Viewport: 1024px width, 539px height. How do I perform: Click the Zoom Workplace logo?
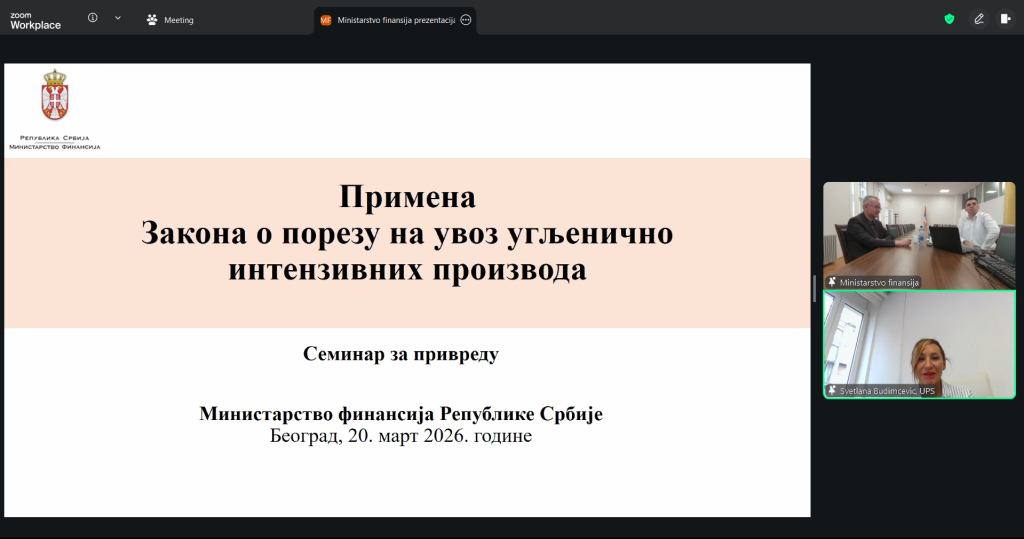pyautogui.click(x=35, y=20)
